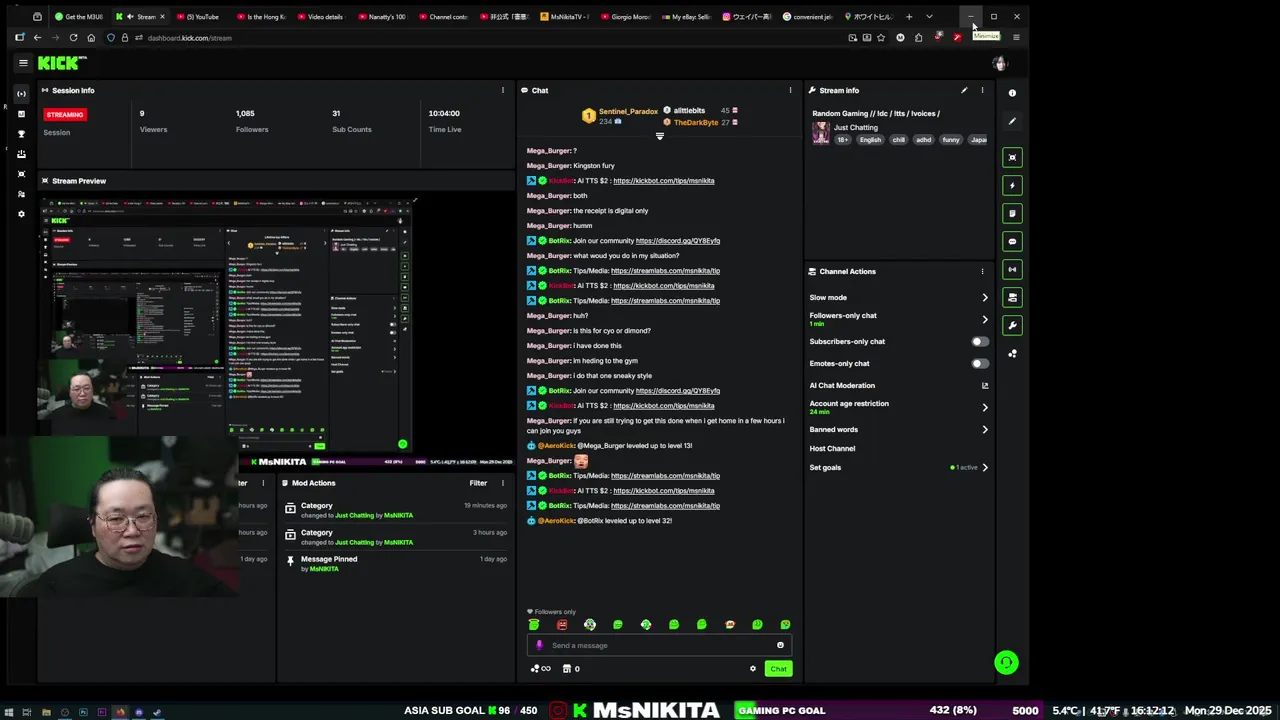Screen dimensions: 1280x720
Task: Click the channel points infinity icon
Action: (x=540, y=669)
